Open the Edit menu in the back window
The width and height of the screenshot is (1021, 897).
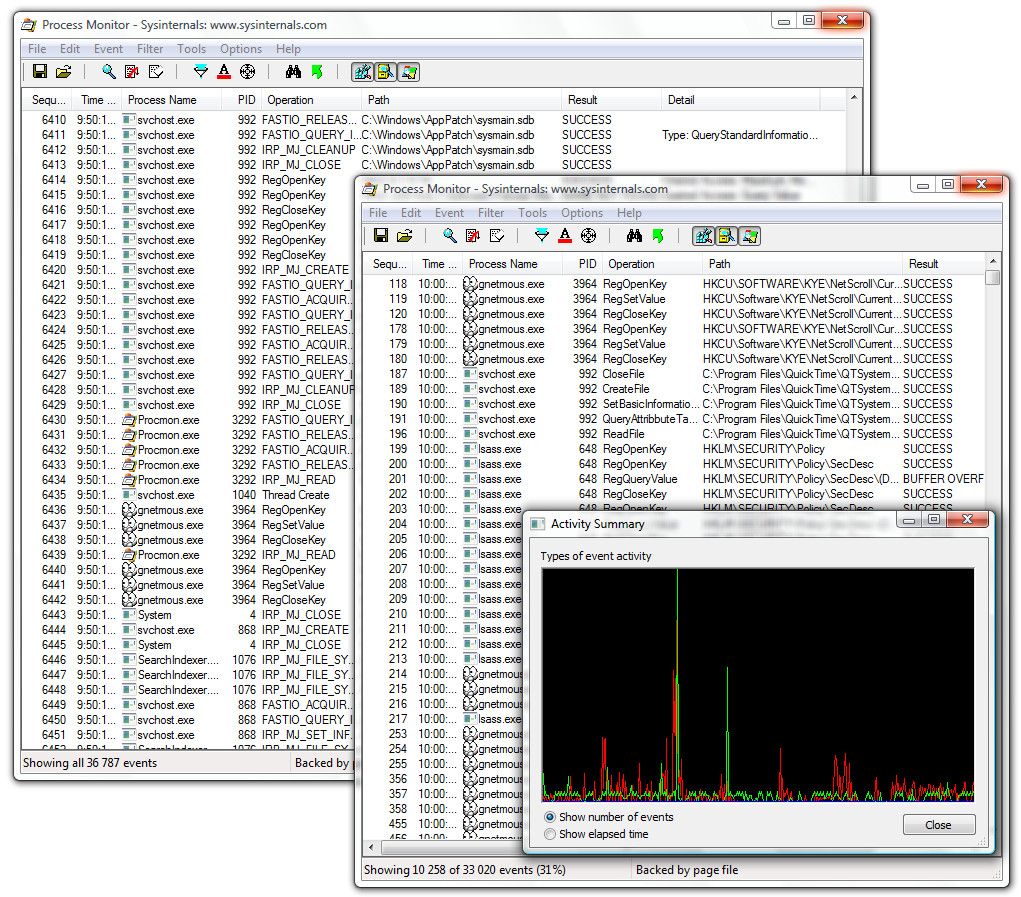click(70, 49)
